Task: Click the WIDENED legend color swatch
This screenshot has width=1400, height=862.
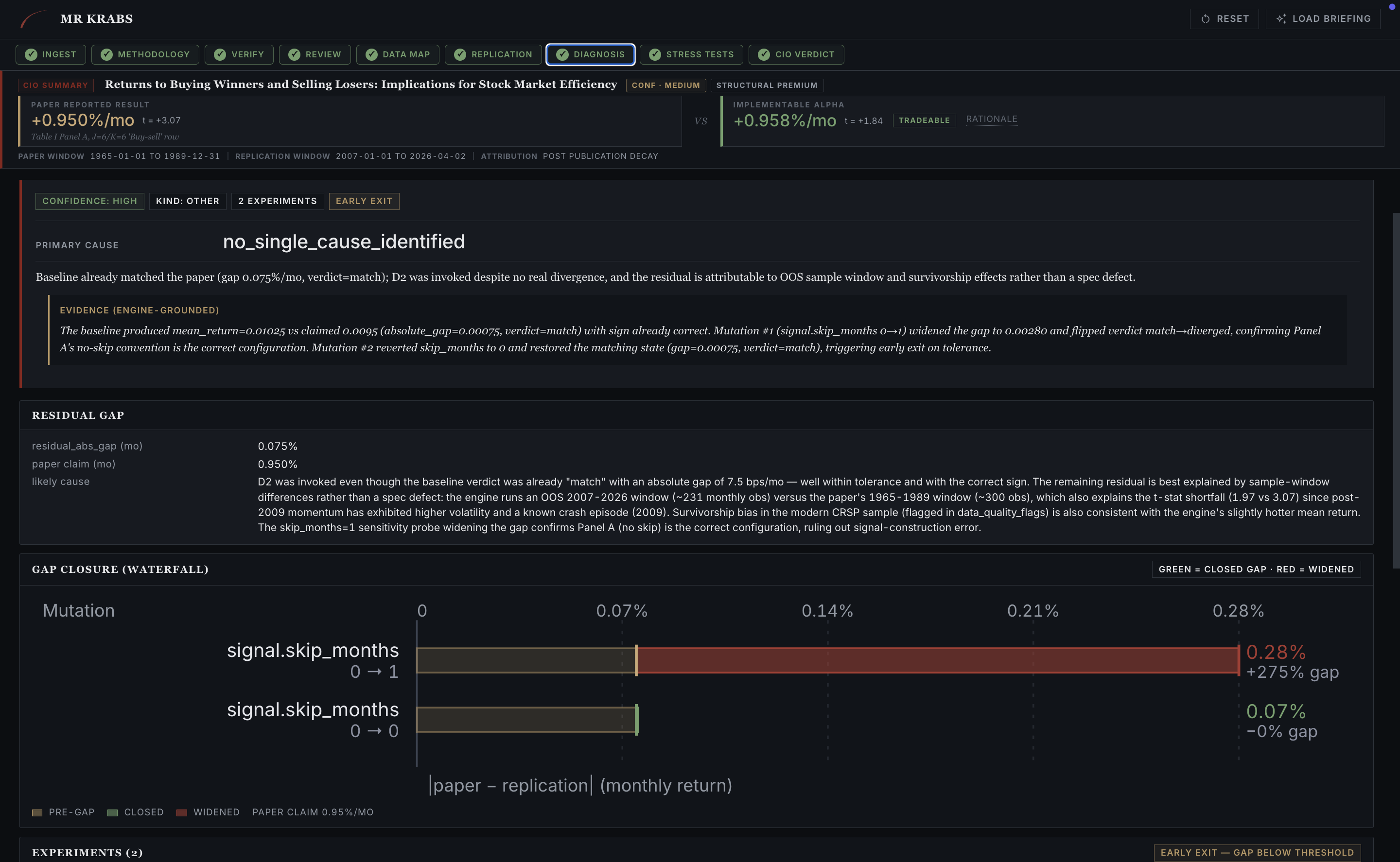Action: 182,812
